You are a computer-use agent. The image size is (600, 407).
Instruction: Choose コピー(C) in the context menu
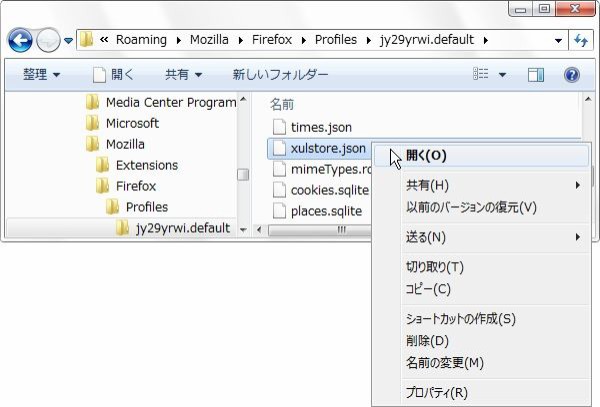pos(481,289)
